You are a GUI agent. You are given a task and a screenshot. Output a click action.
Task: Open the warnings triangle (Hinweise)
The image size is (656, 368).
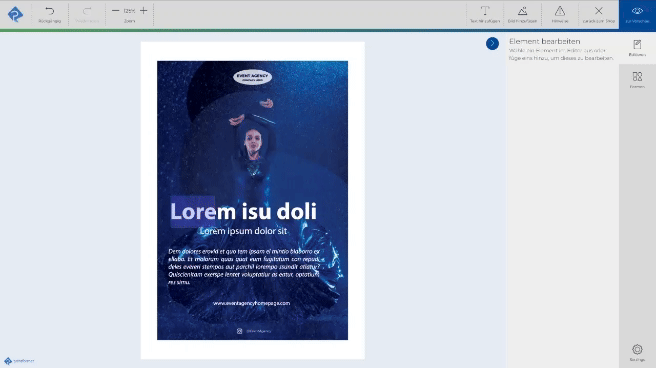click(560, 14)
